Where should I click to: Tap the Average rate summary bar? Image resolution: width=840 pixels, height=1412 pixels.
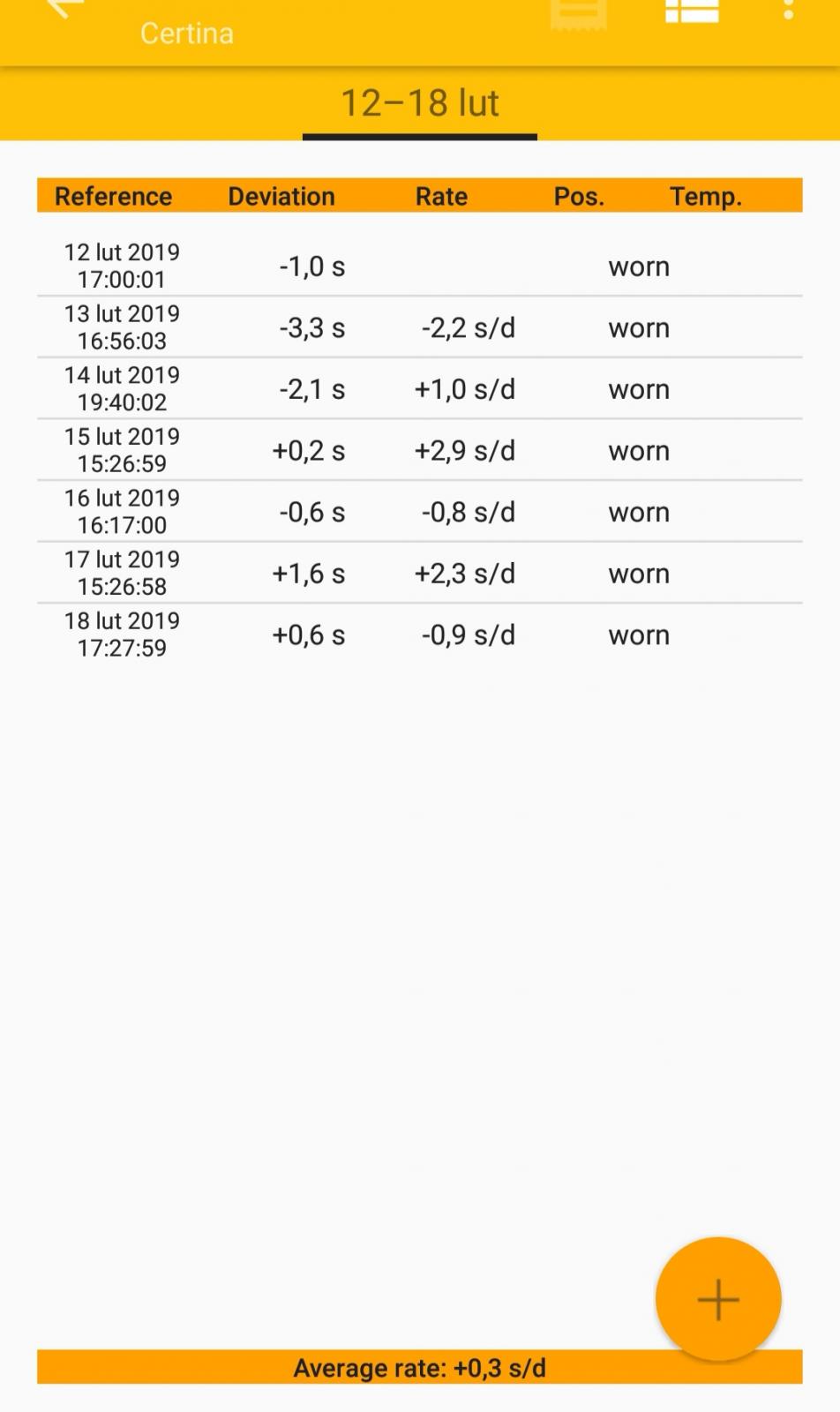click(420, 1368)
